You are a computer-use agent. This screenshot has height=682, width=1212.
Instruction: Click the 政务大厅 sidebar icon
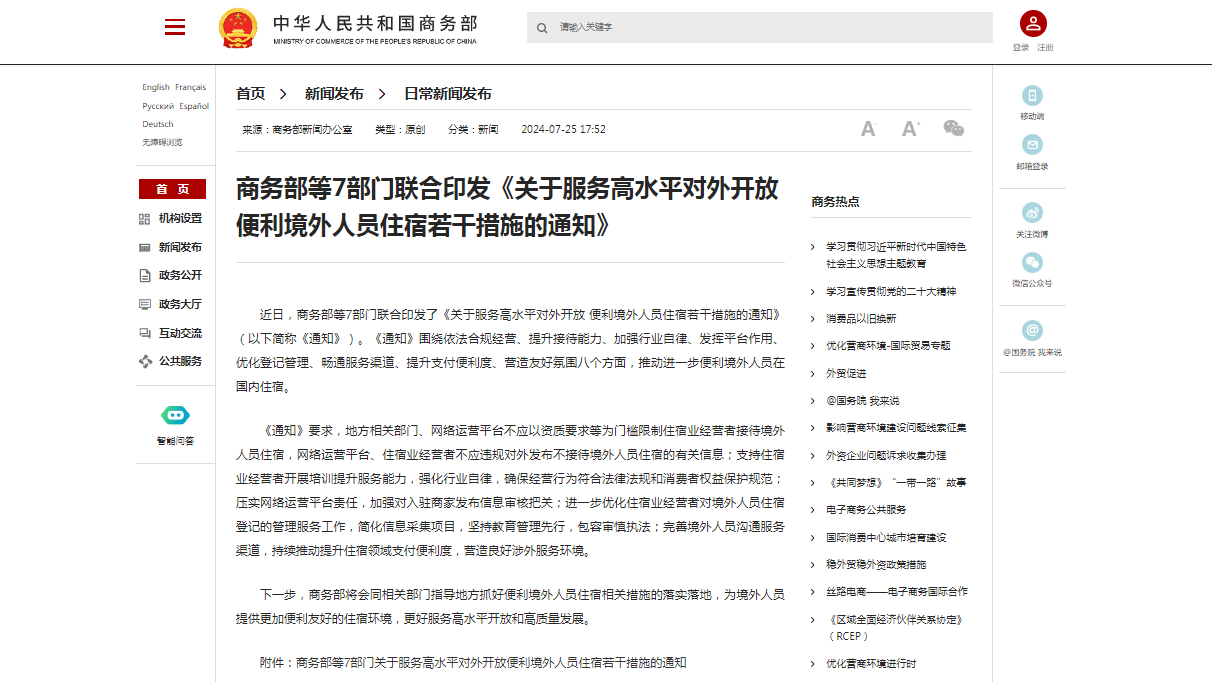pyautogui.click(x=145, y=304)
